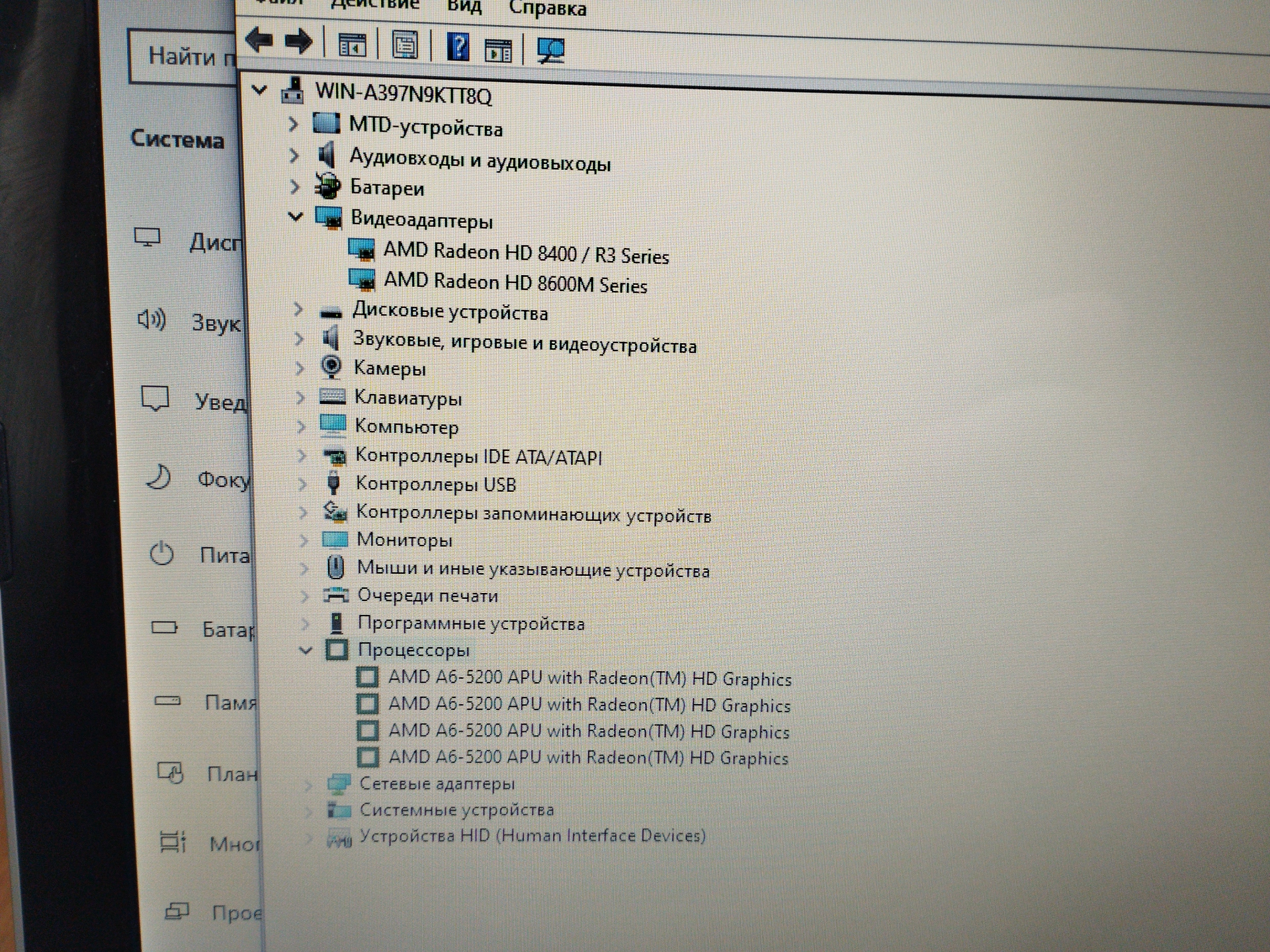Expand Аудиовходы и аудиовыходы category
The height and width of the screenshot is (952, 1270).
tap(294, 155)
